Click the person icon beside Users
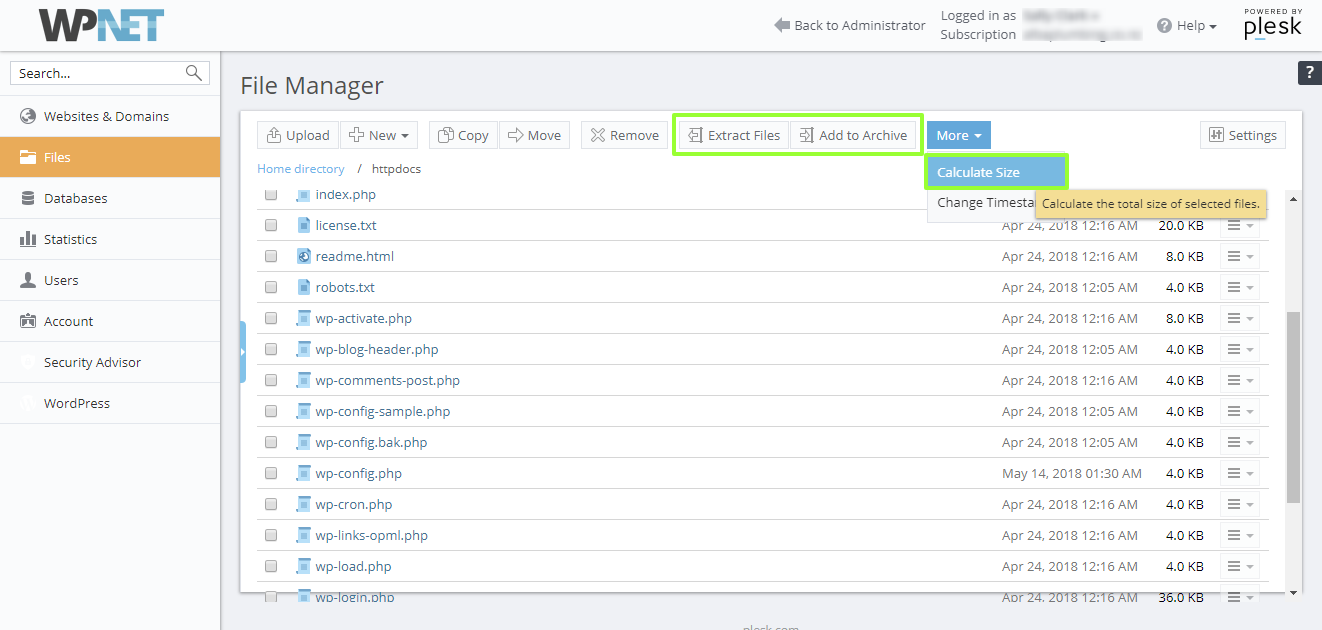The width and height of the screenshot is (1322, 630). 28,280
